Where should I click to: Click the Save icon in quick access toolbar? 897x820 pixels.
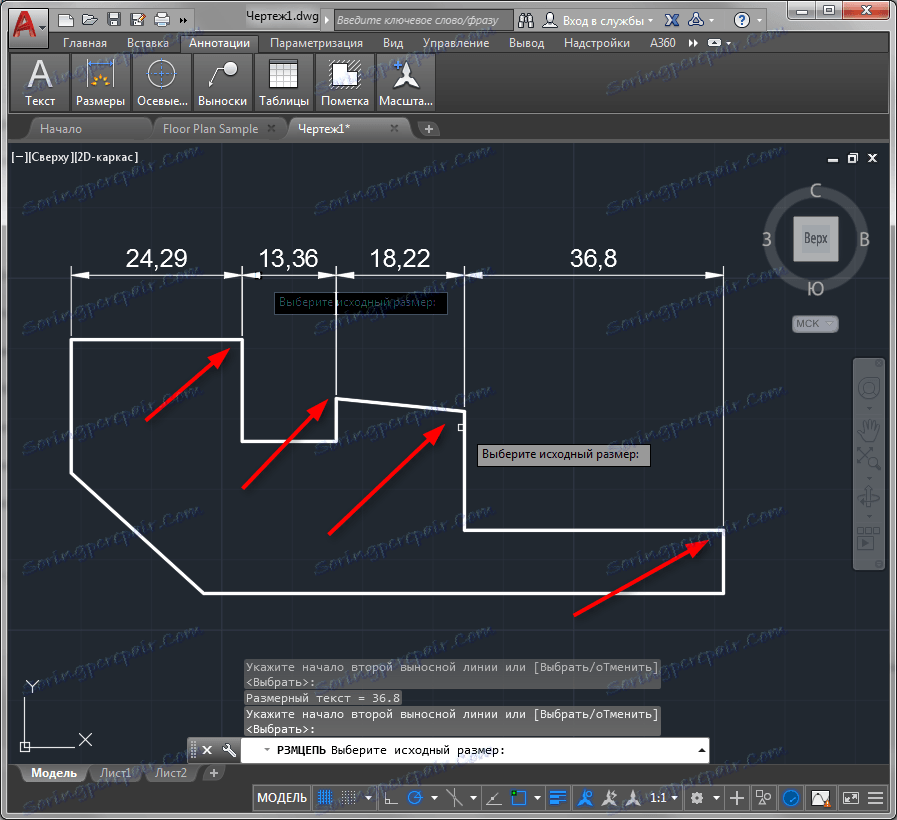(114, 21)
